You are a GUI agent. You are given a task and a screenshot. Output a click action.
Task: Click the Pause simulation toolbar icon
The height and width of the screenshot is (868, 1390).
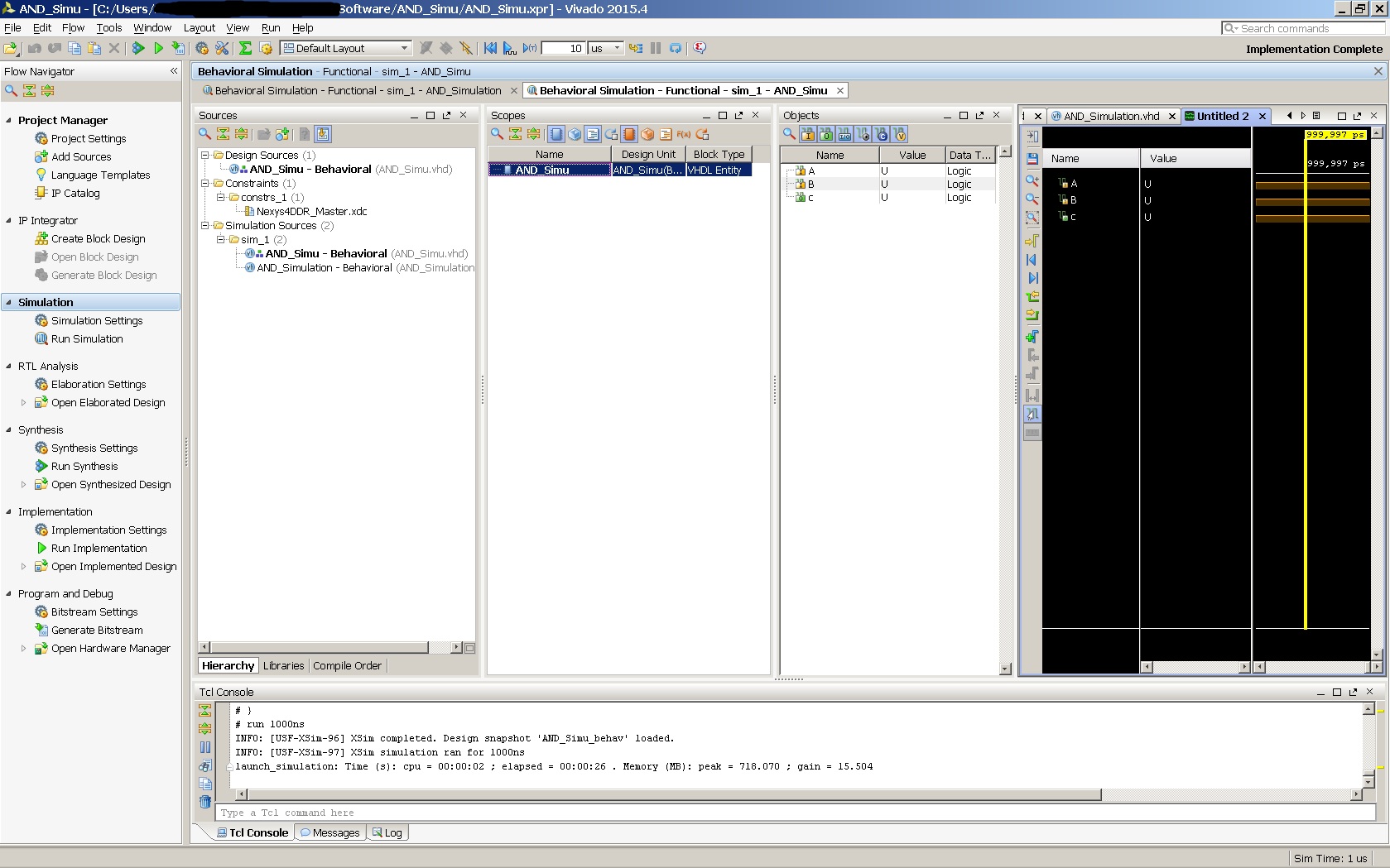[x=656, y=48]
